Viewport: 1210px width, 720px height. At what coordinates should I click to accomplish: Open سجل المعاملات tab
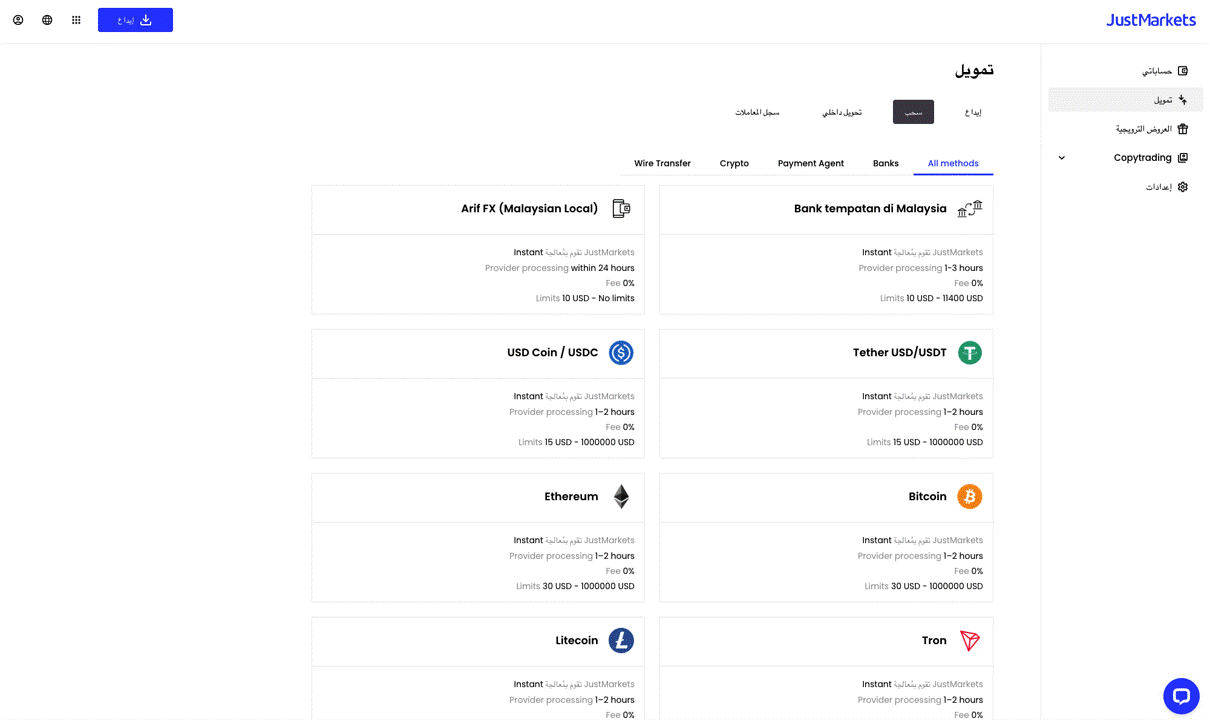pos(757,112)
